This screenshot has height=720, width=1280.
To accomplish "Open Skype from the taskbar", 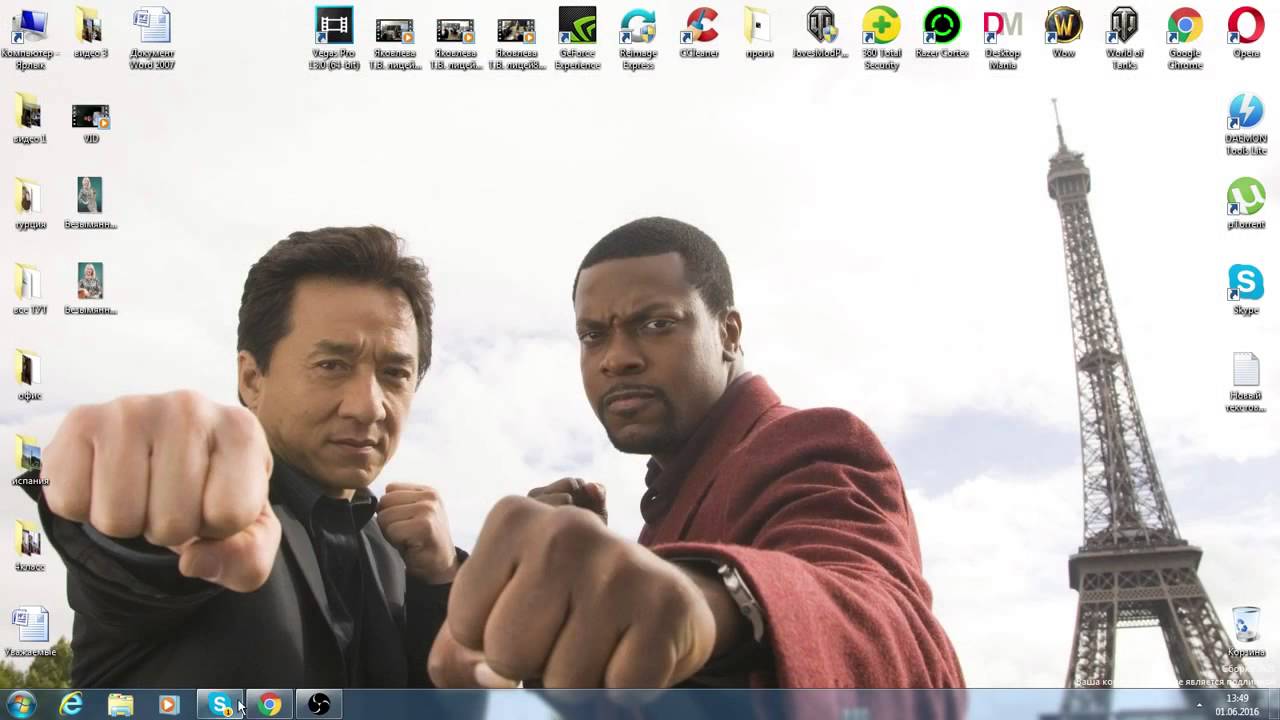I will click(221, 705).
